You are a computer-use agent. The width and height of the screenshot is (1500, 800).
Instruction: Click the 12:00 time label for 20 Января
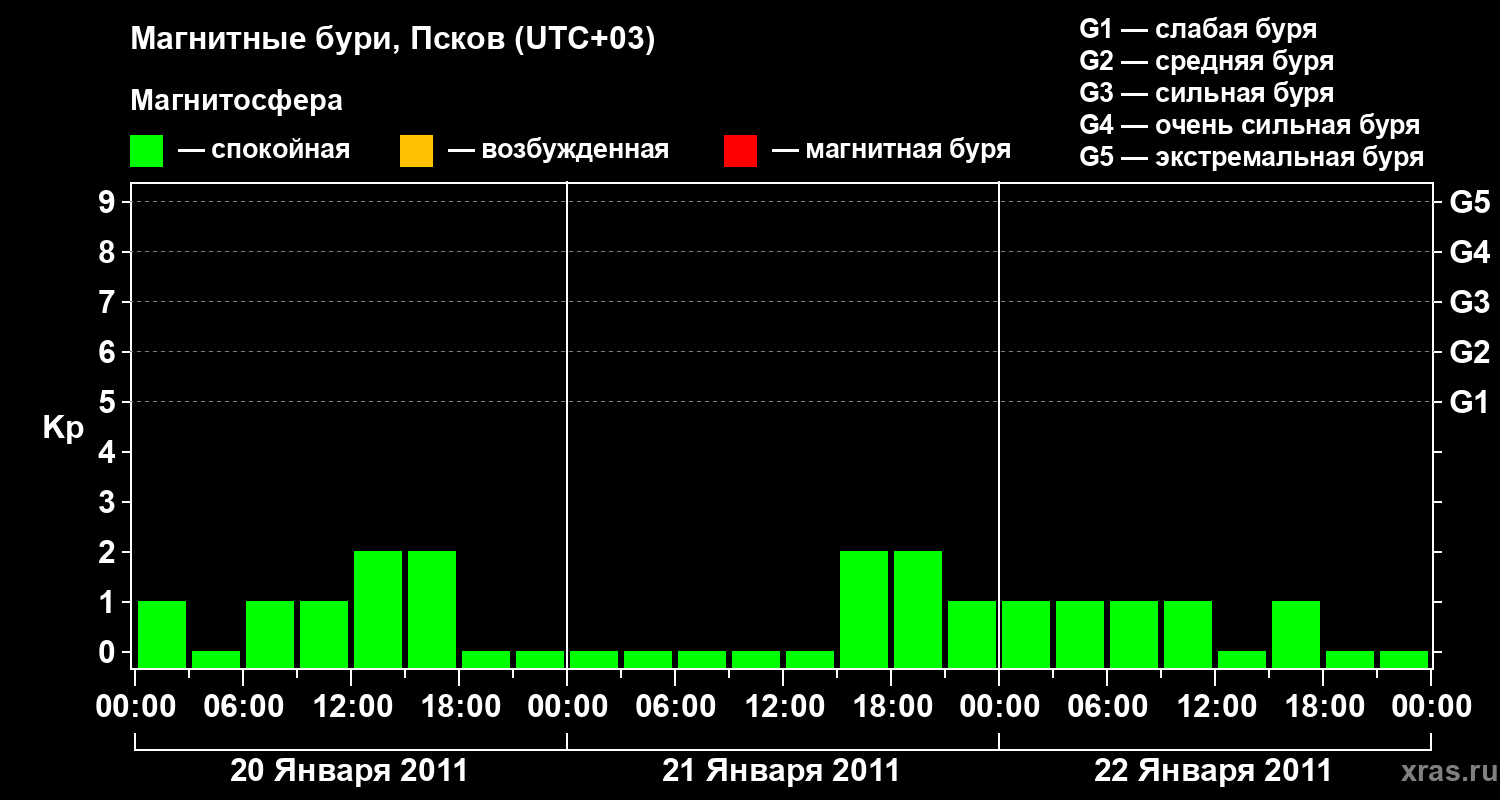click(351, 708)
